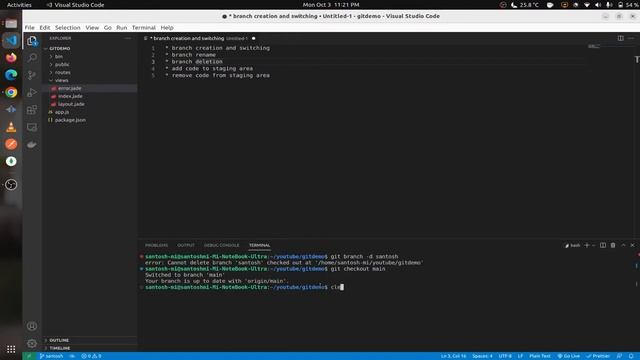Expand the bin folder
640x360 pixels.
pyautogui.click(x=90, y=56)
